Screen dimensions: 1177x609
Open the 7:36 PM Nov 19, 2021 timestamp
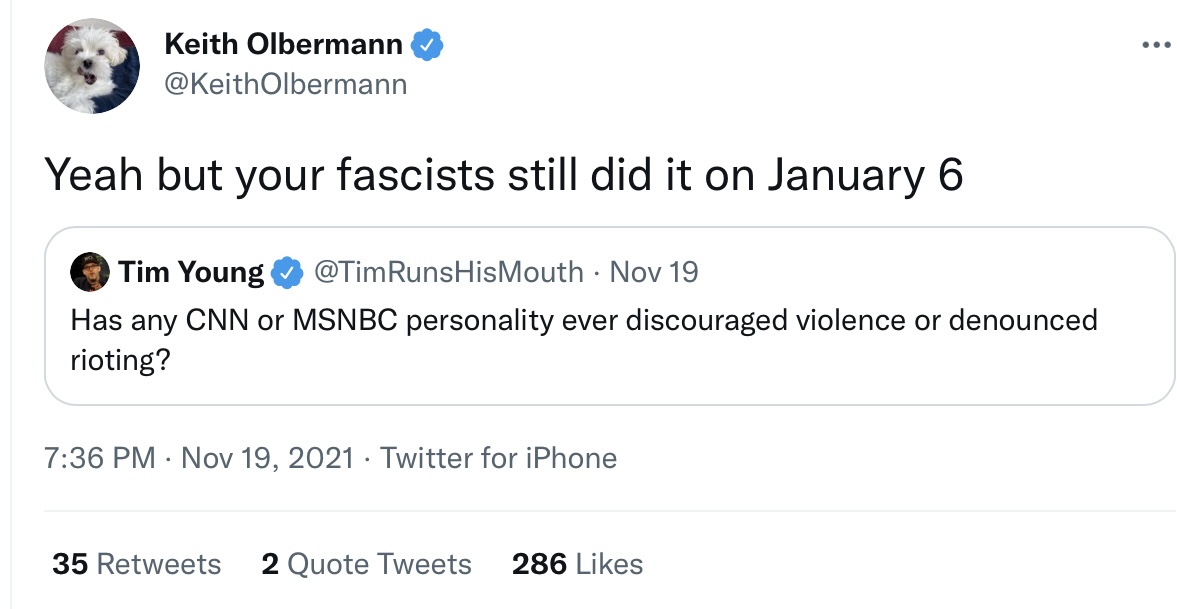tap(199, 457)
